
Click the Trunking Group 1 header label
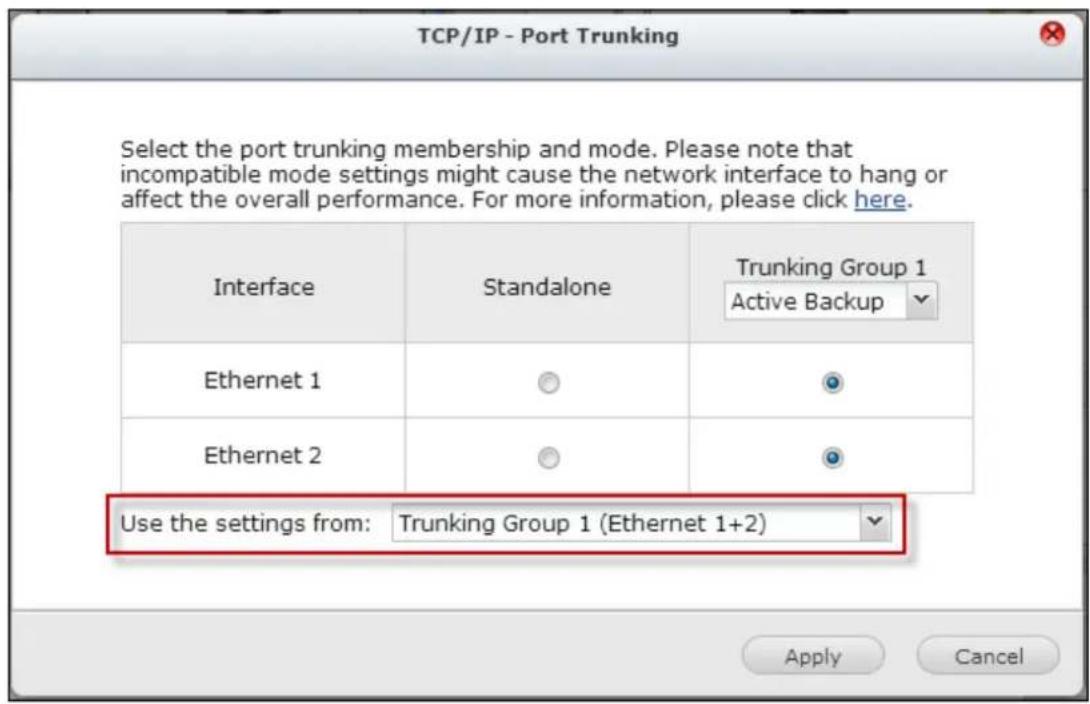[x=829, y=268]
